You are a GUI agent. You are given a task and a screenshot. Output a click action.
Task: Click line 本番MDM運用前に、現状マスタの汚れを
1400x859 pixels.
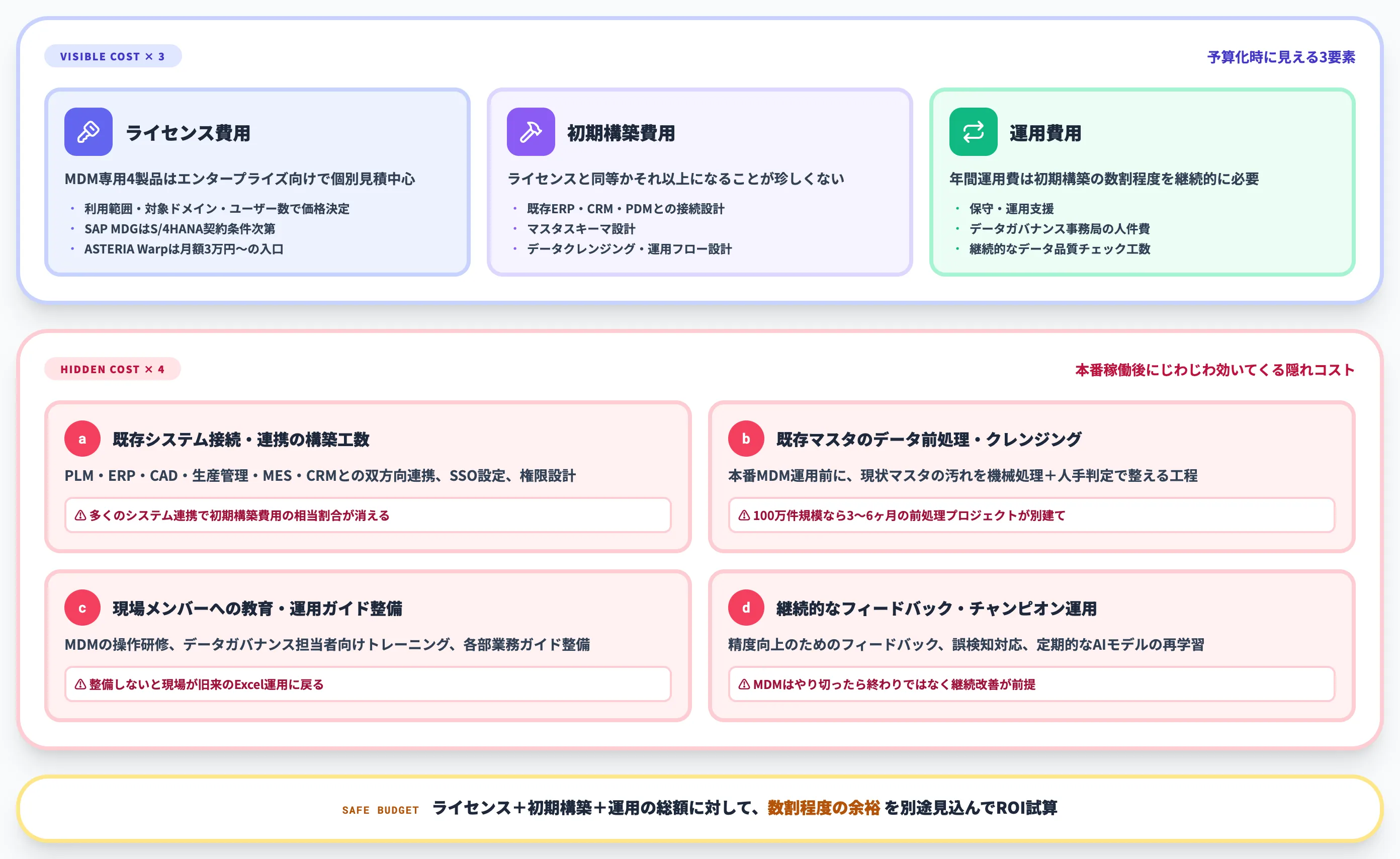[x=962, y=476]
